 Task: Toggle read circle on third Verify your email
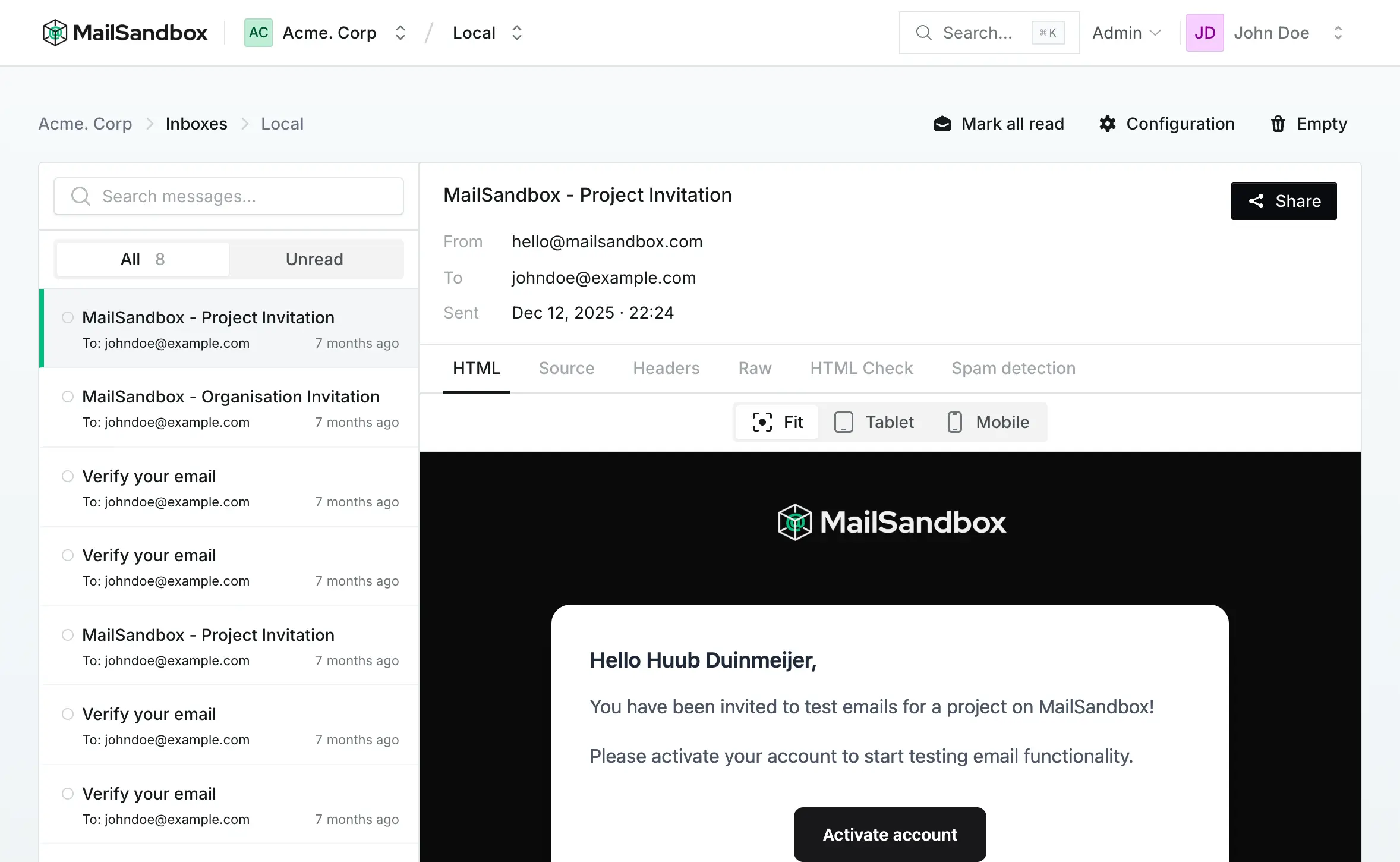pos(68,714)
